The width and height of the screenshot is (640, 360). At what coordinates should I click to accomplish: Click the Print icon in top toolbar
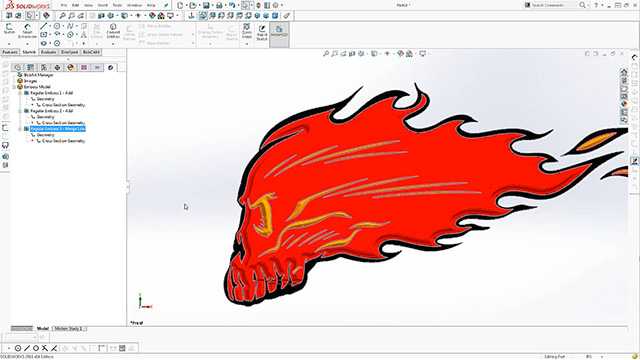point(219,5)
